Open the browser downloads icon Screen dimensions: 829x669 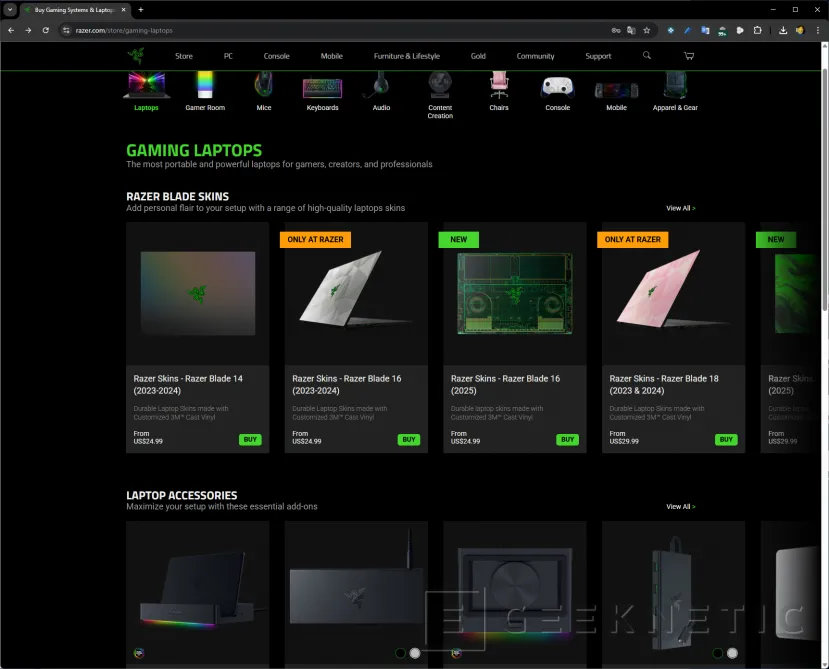click(783, 31)
